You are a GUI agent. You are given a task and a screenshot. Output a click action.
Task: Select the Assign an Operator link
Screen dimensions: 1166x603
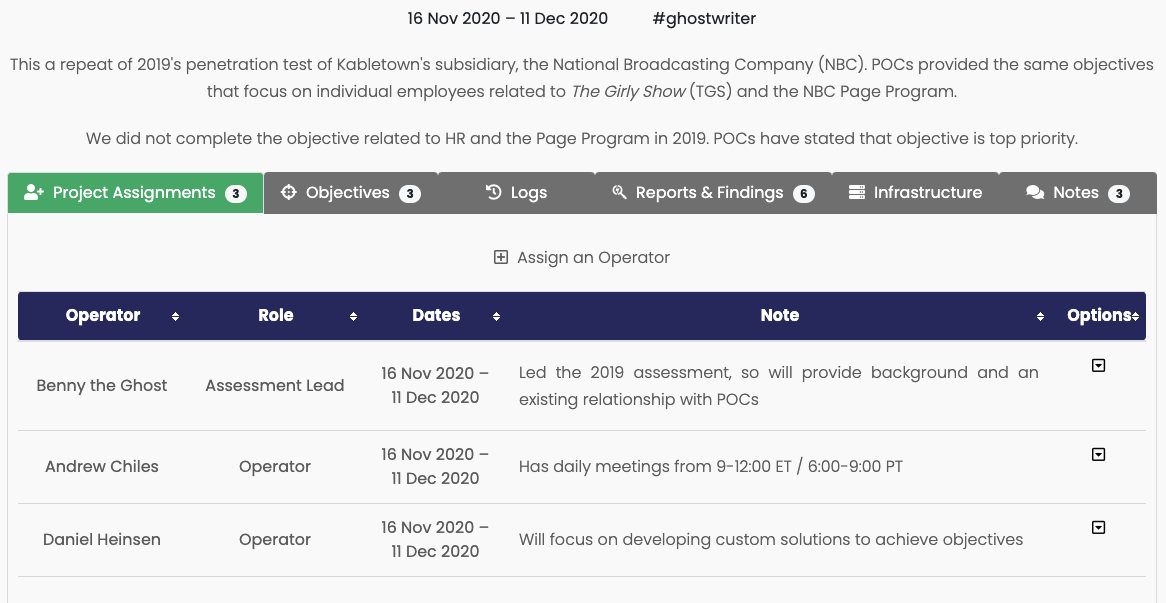[x=593, y=258]
